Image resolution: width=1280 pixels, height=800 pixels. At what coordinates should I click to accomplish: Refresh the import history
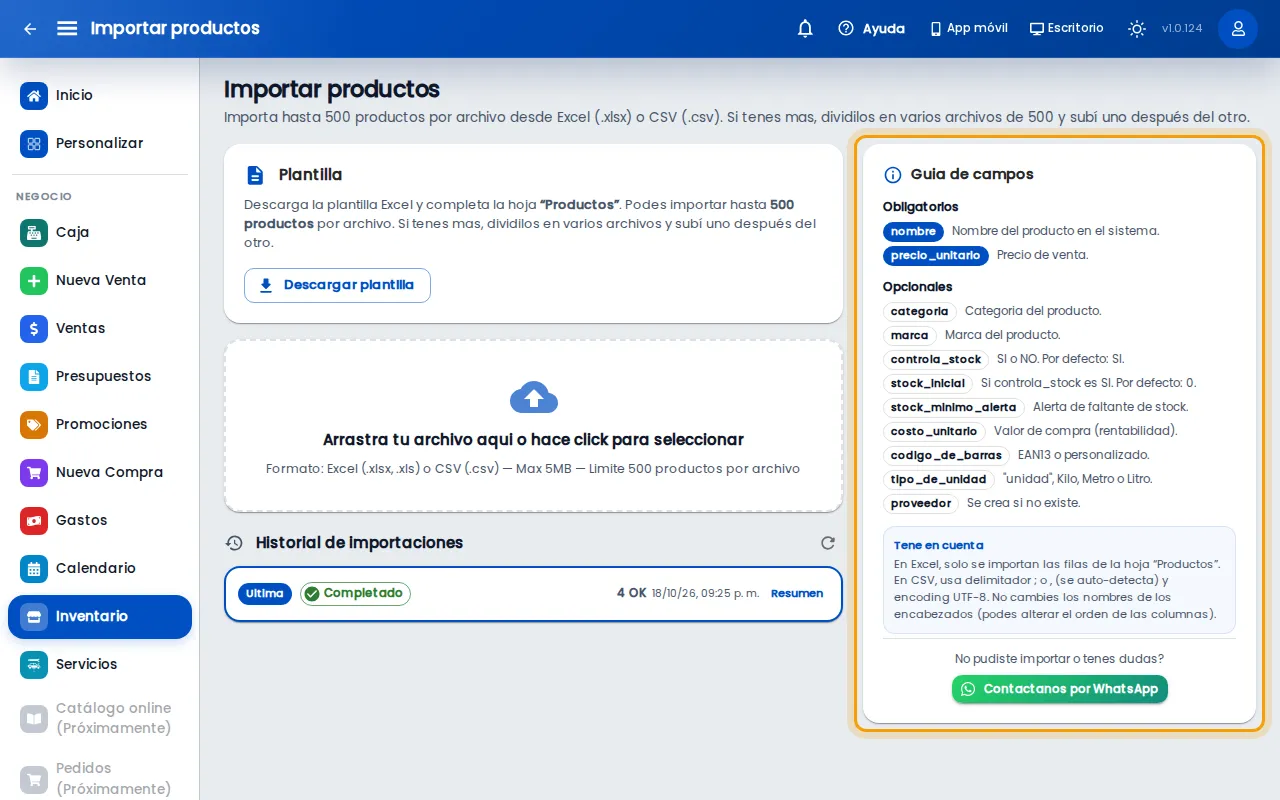point(828,543)
